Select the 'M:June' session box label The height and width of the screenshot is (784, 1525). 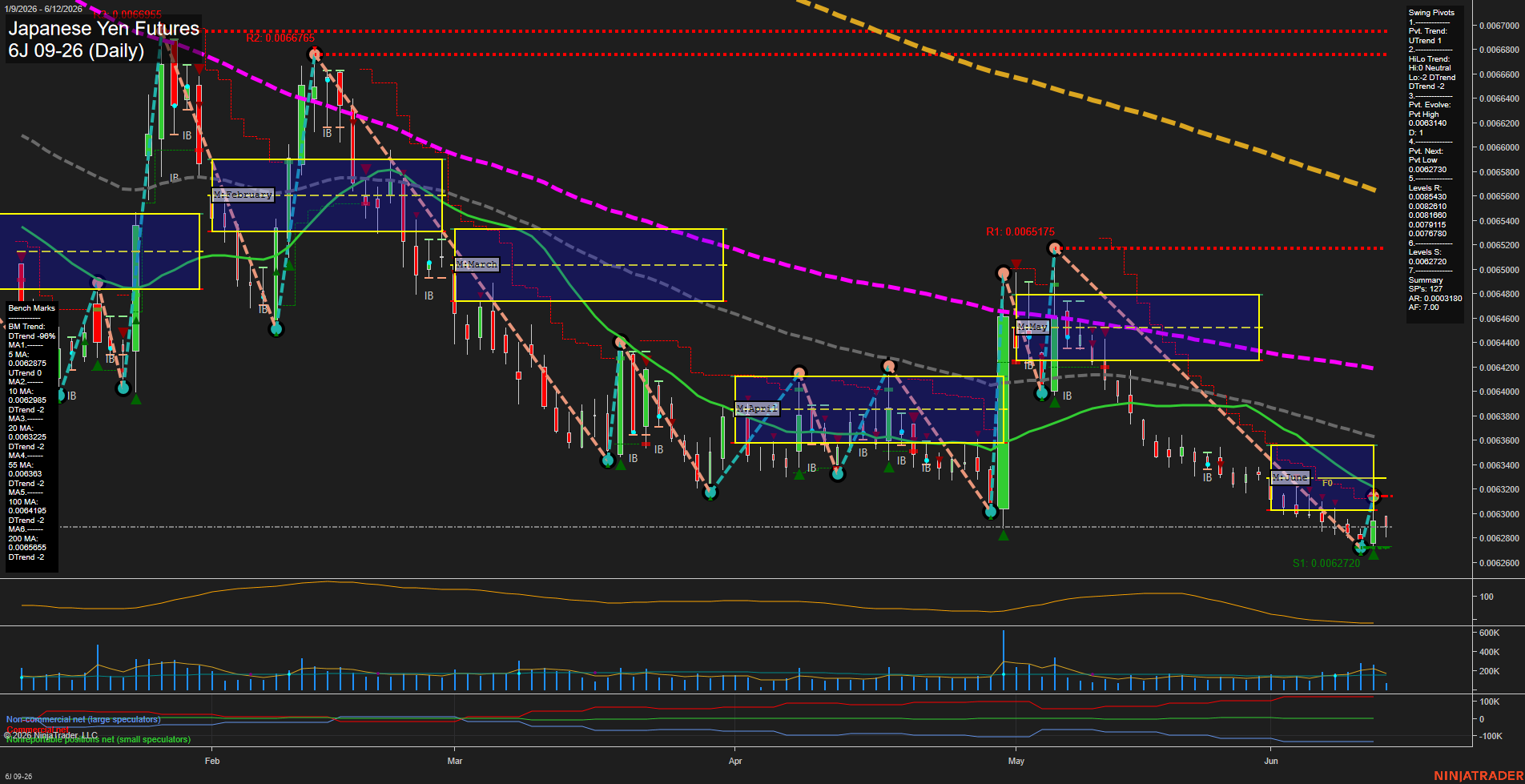(x=1290, y=477)
